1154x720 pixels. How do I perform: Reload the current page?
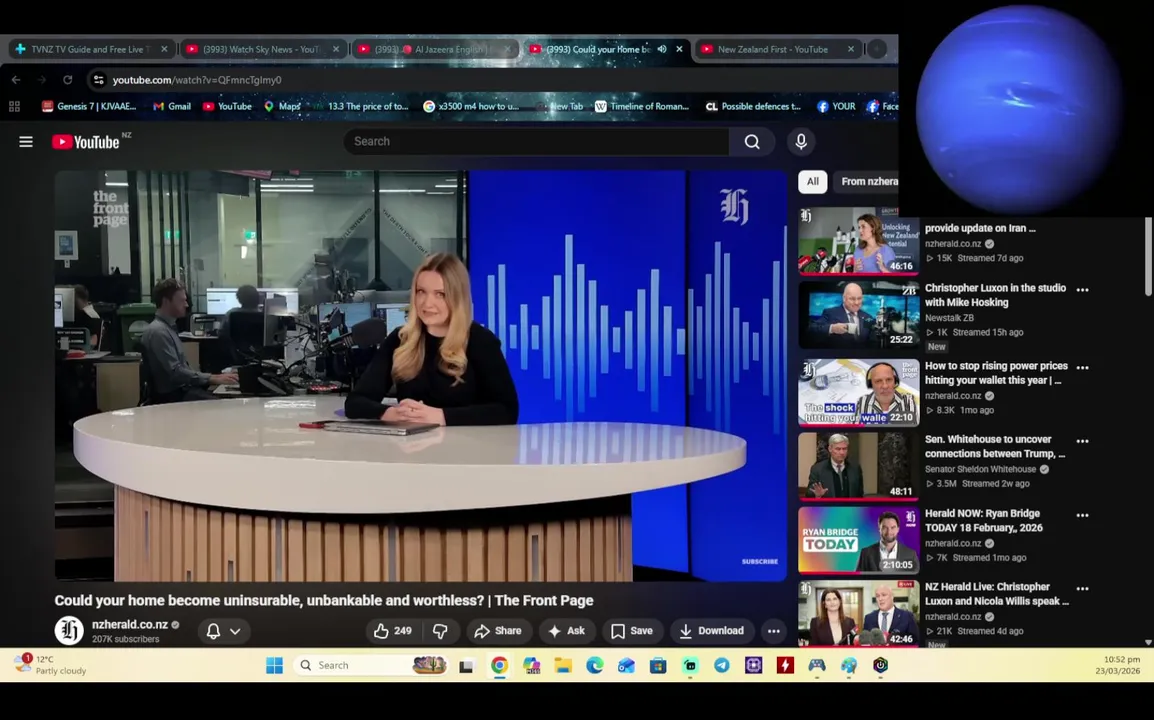coord(68,80)
